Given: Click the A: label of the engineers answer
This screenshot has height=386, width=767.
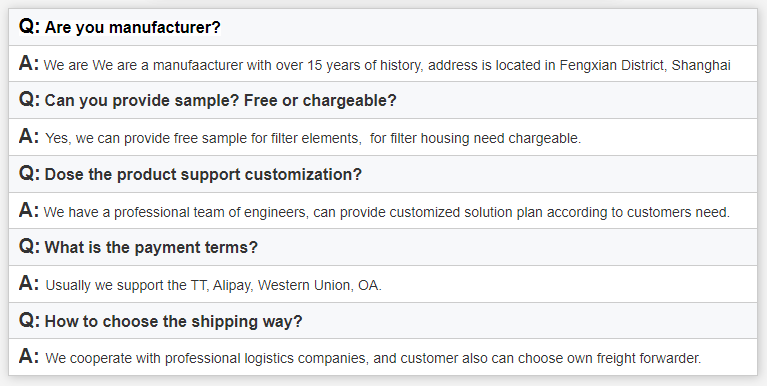Looking at the screenshot, I should pos(29,210).
